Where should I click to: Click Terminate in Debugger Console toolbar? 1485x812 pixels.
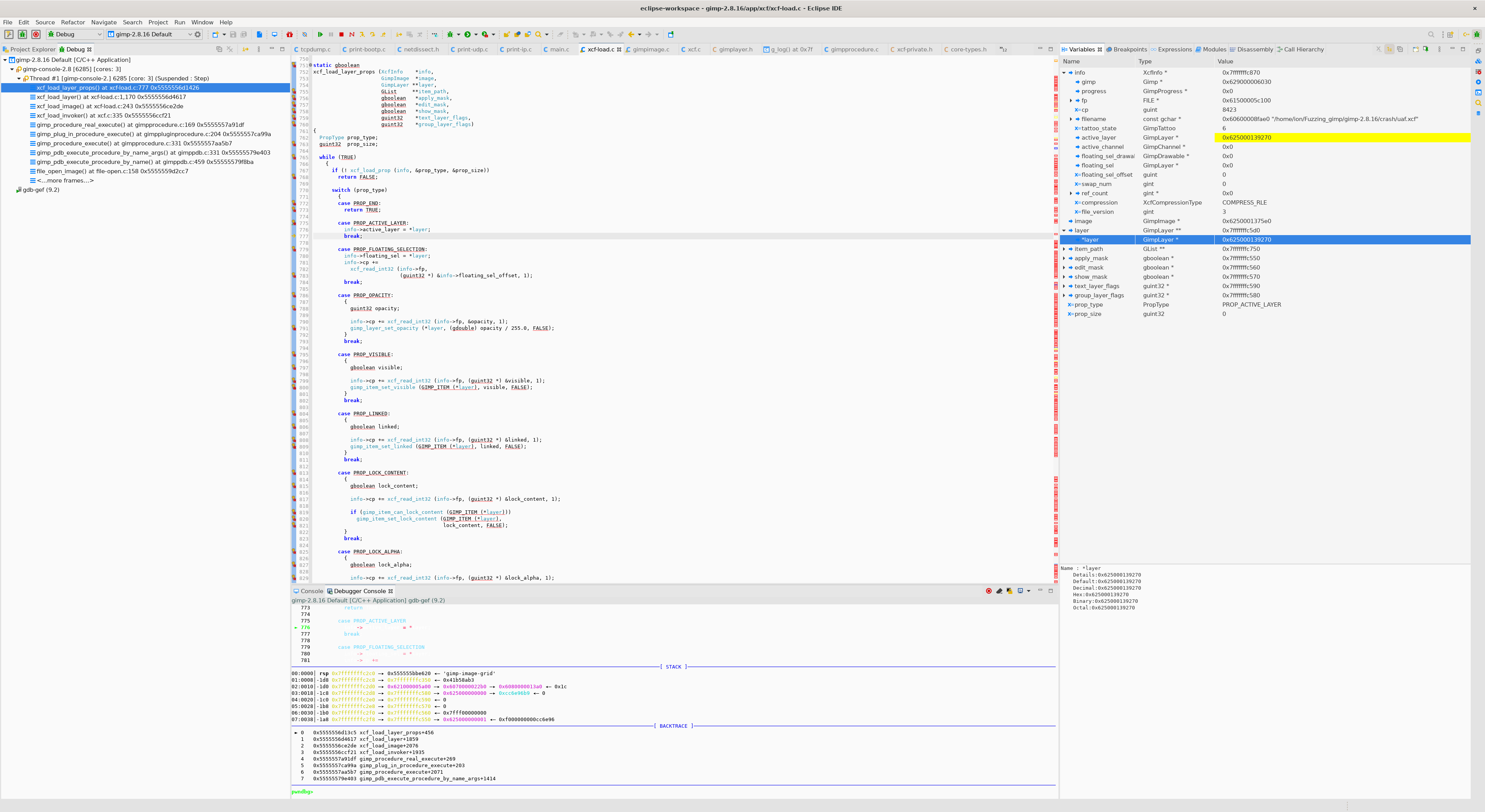click(989, 591)
